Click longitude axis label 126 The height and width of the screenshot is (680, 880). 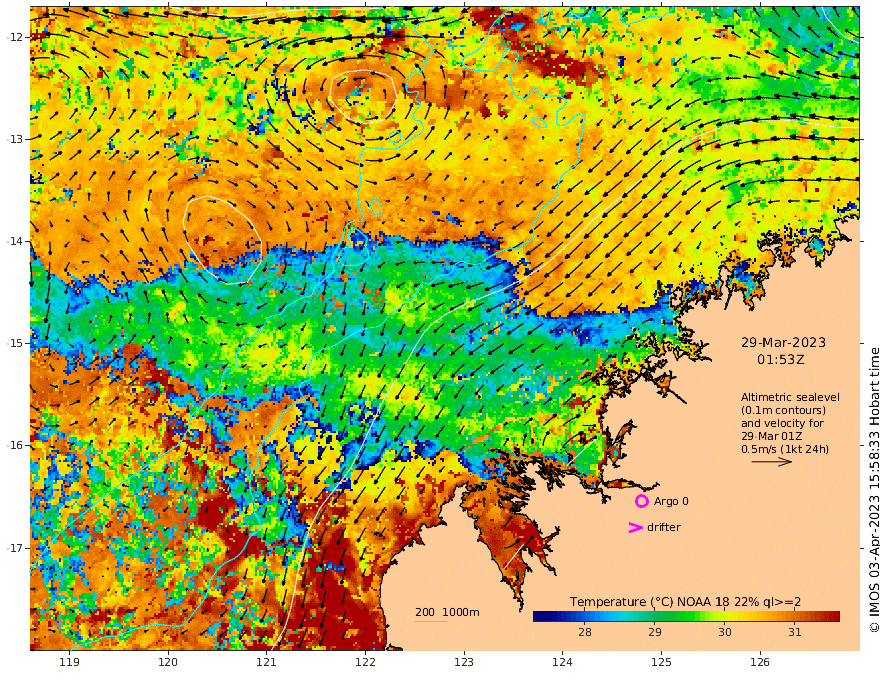tap(760, 662)
